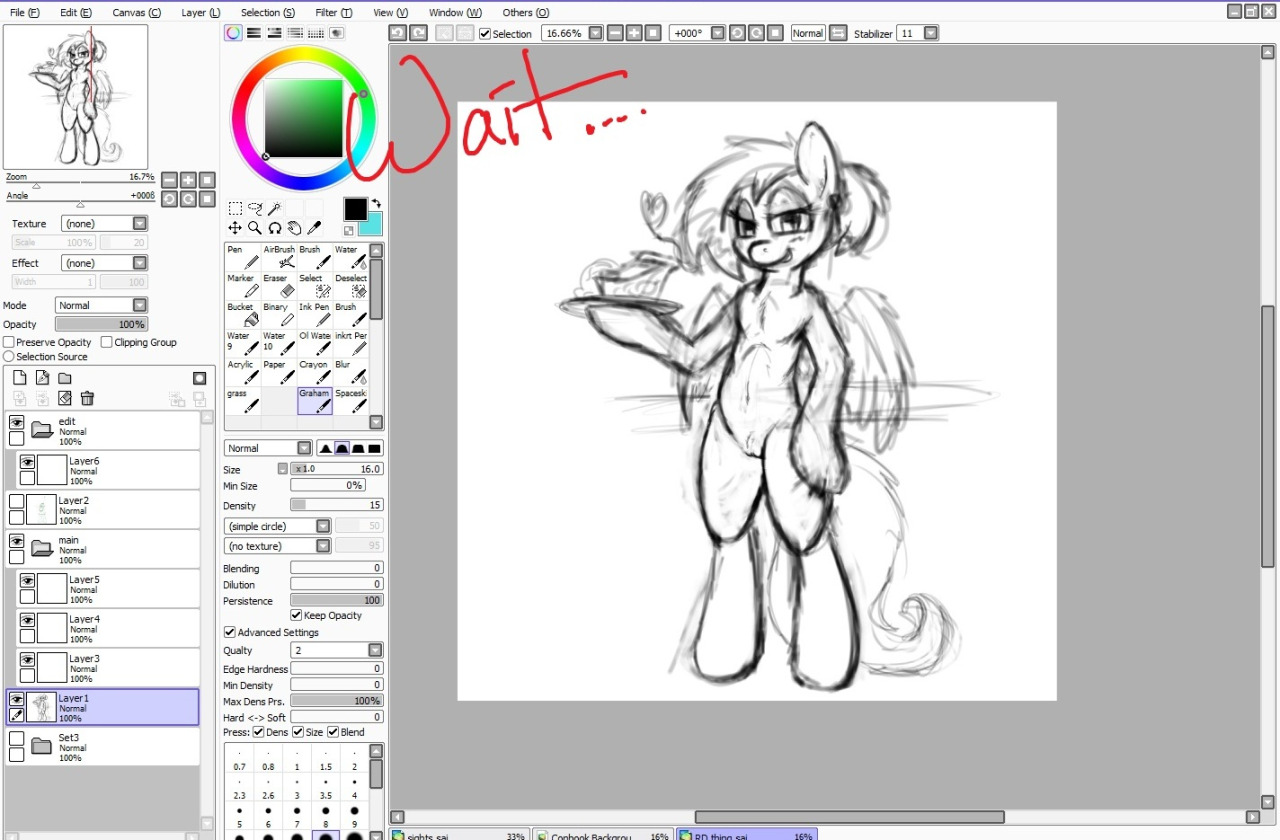
Task: Click the main folder layer
Action: point(103,549)
